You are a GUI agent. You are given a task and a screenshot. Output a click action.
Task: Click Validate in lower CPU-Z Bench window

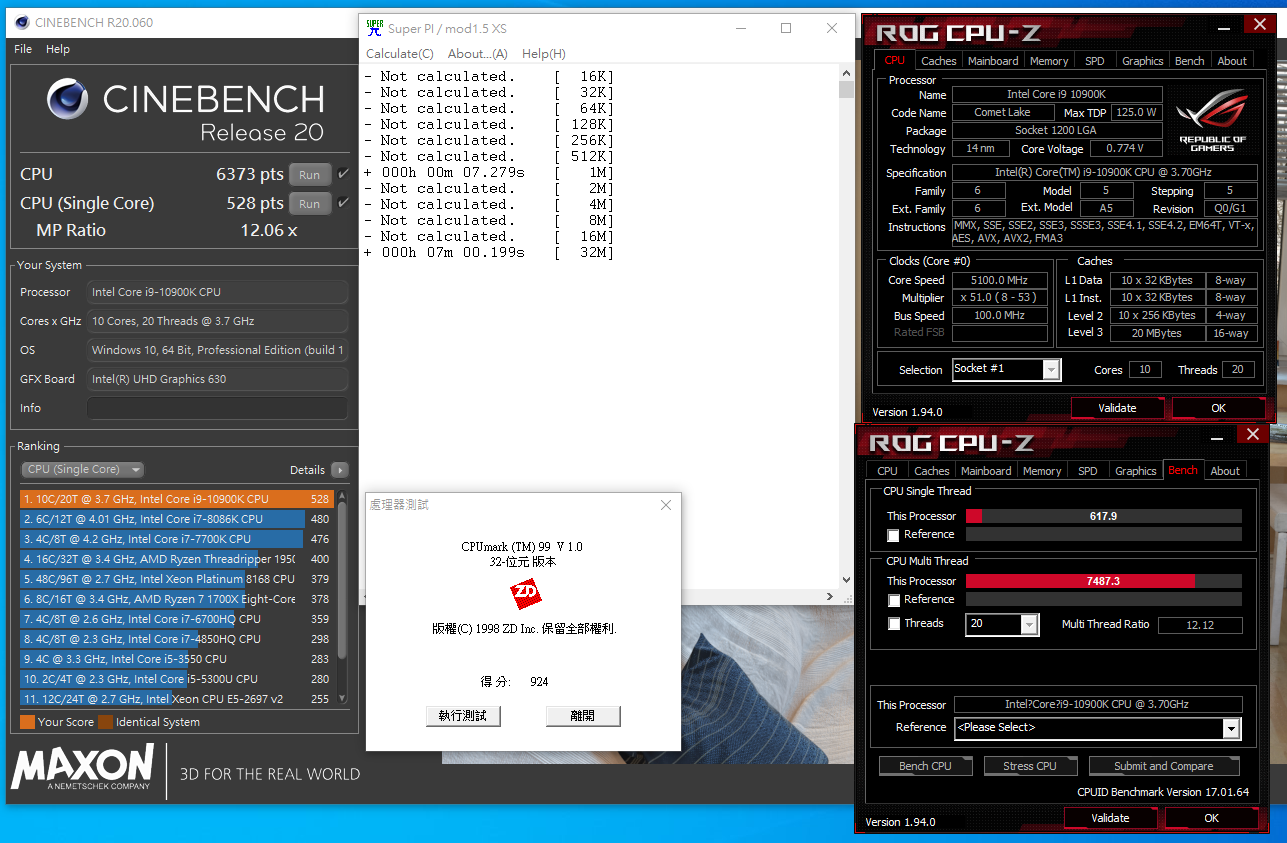point(1110,818)
